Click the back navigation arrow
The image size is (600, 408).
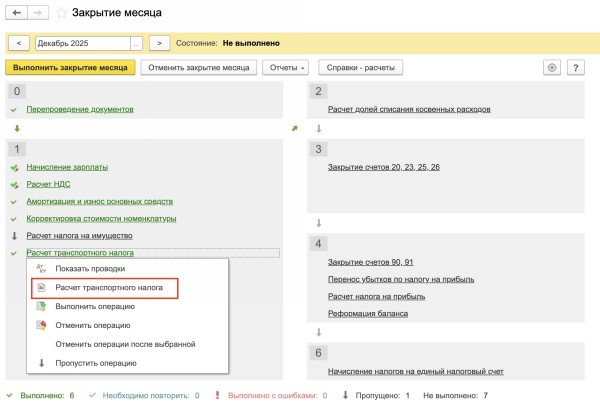pos(16,13)
